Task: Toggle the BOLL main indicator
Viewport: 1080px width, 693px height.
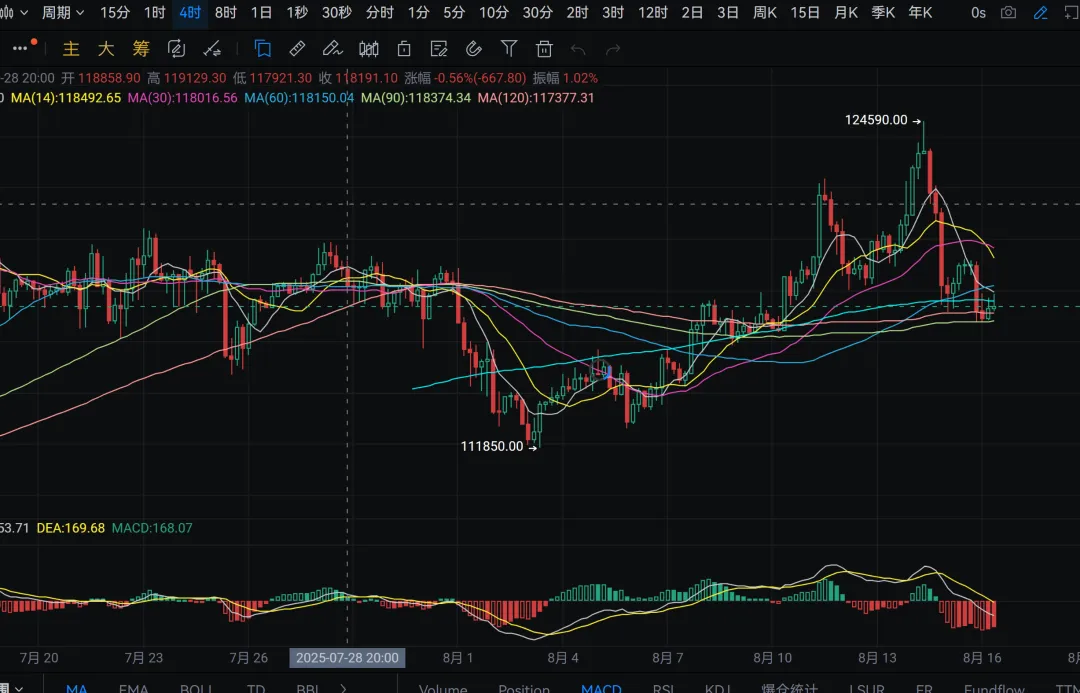Action: coord(196,688)
